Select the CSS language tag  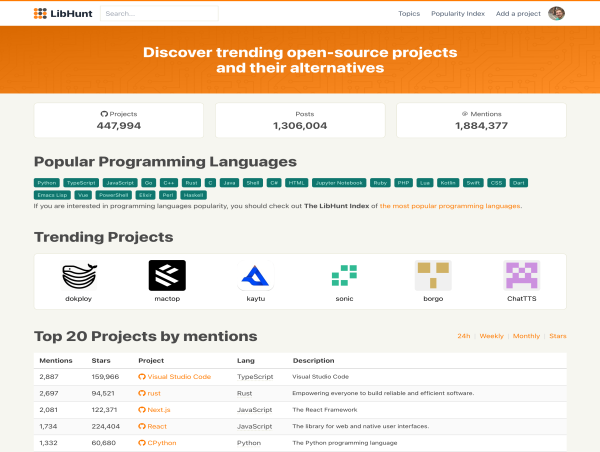497,183
